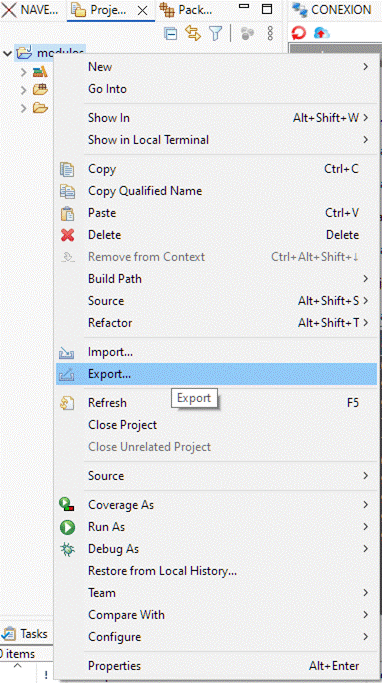The image size is (382, 683).
Task: Open the filter funnel icon in toolbar
Action: coord(216,34)
